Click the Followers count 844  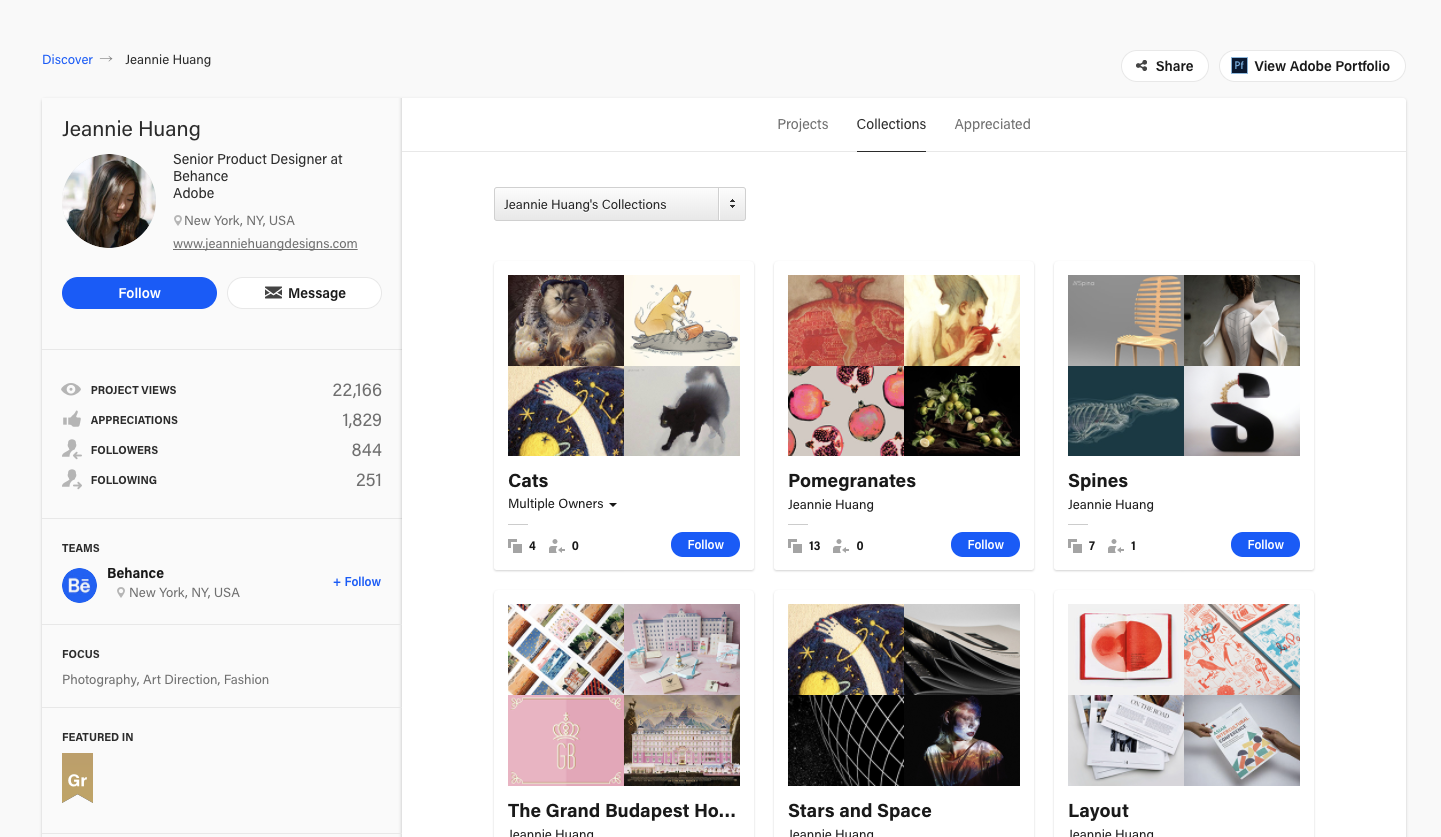tap(366, 450)
